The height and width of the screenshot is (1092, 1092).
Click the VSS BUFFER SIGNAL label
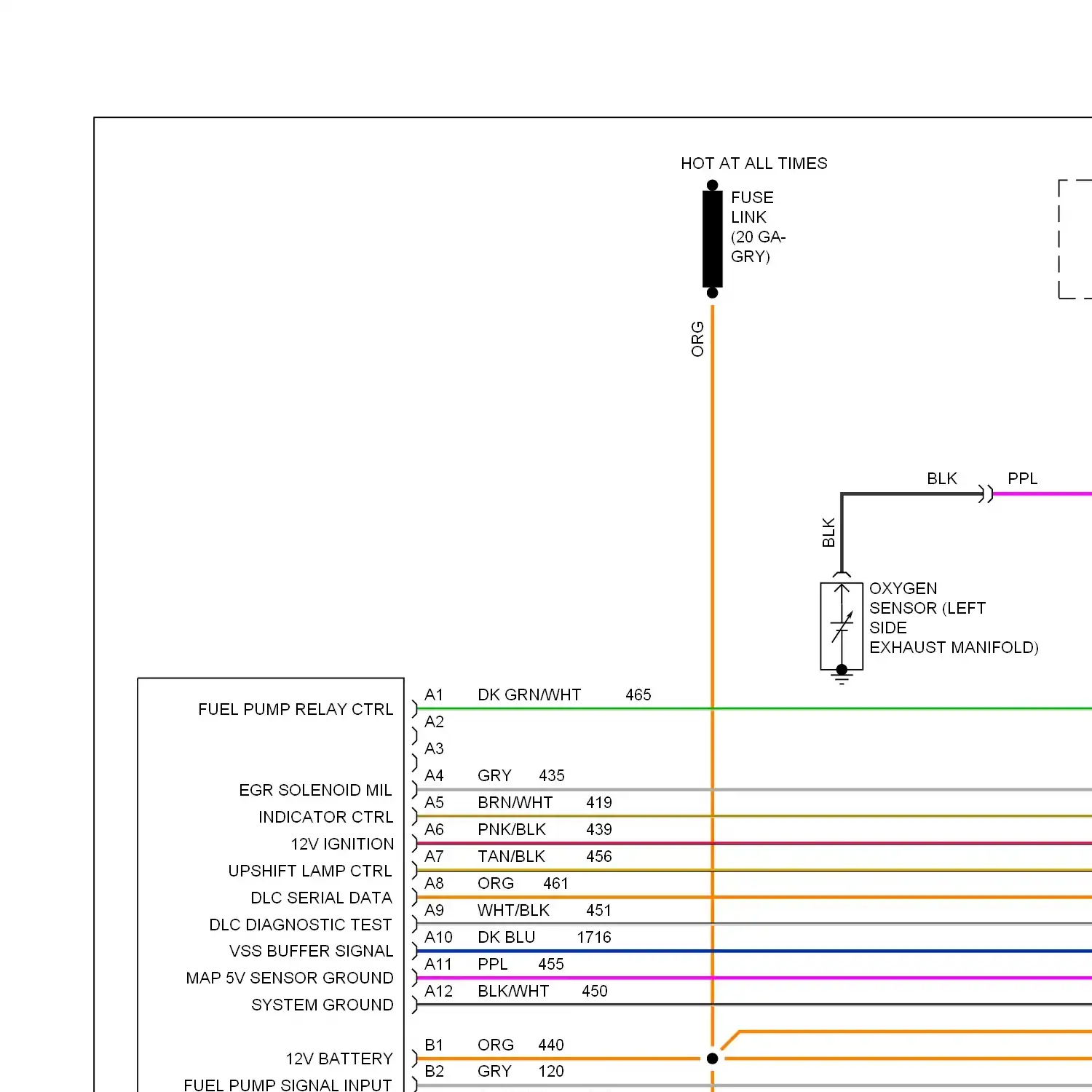pos(311,951)
